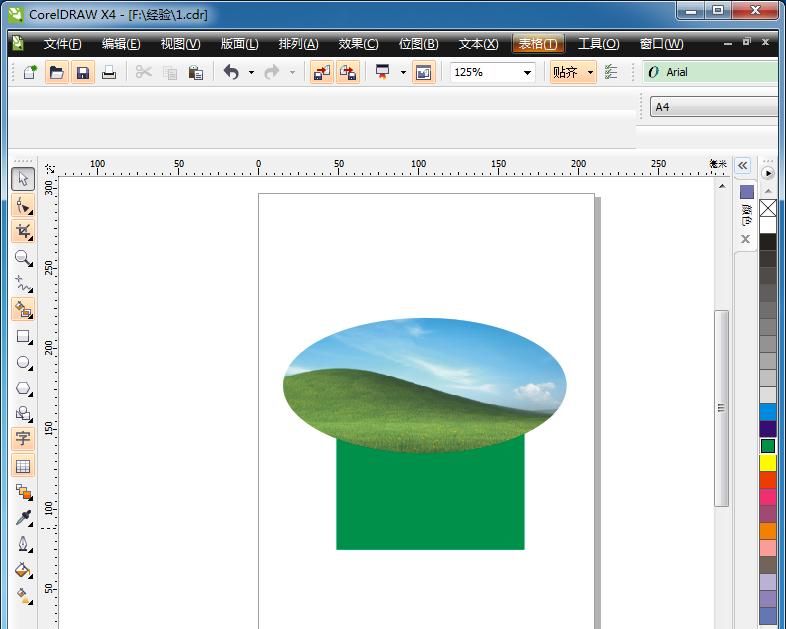Click the Import icon
Viewport: 786px width, 629px height.
pyautogui.click(x=321, y=73)
